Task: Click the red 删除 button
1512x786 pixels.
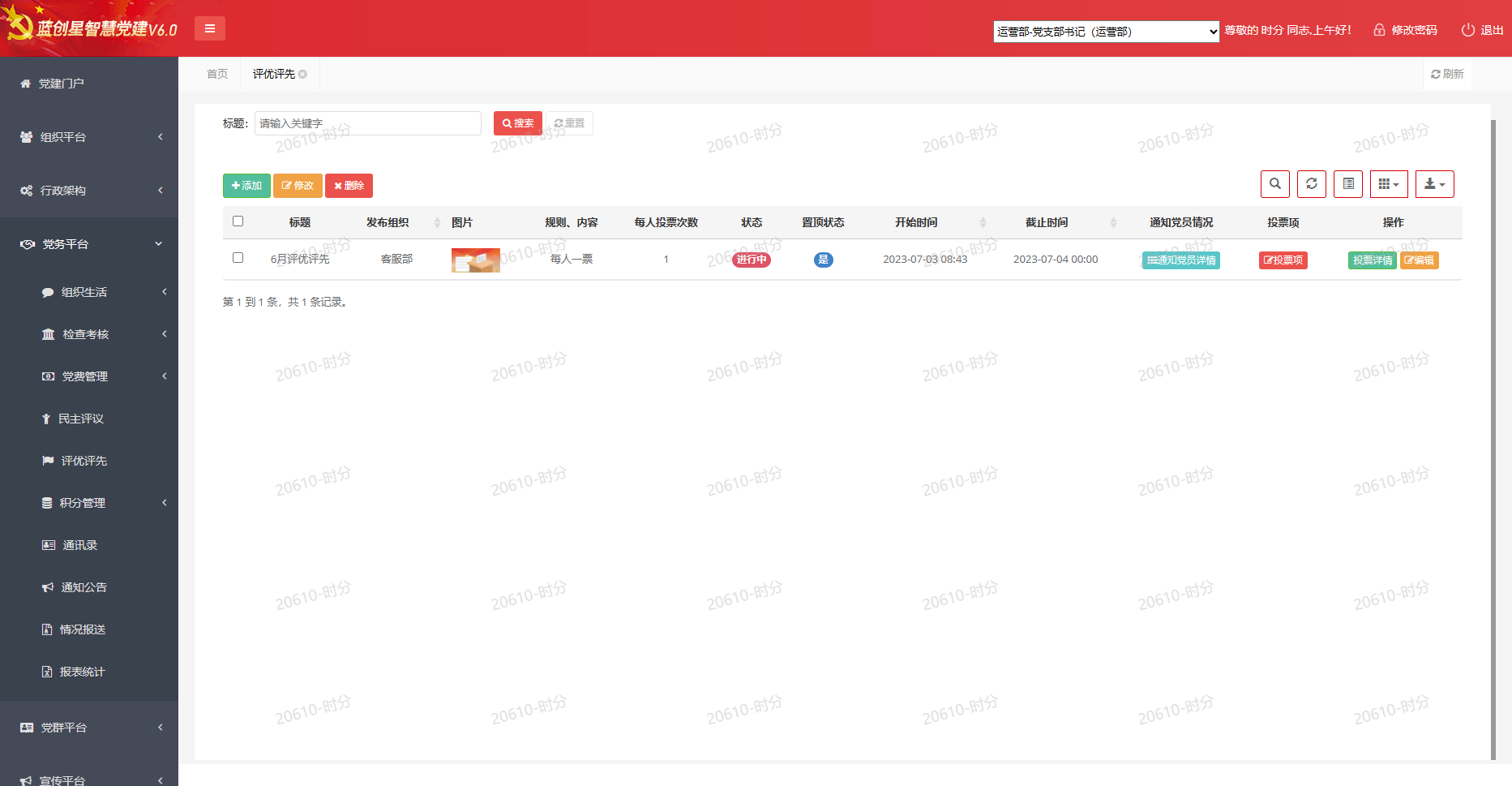Action: tap(349, 186)
